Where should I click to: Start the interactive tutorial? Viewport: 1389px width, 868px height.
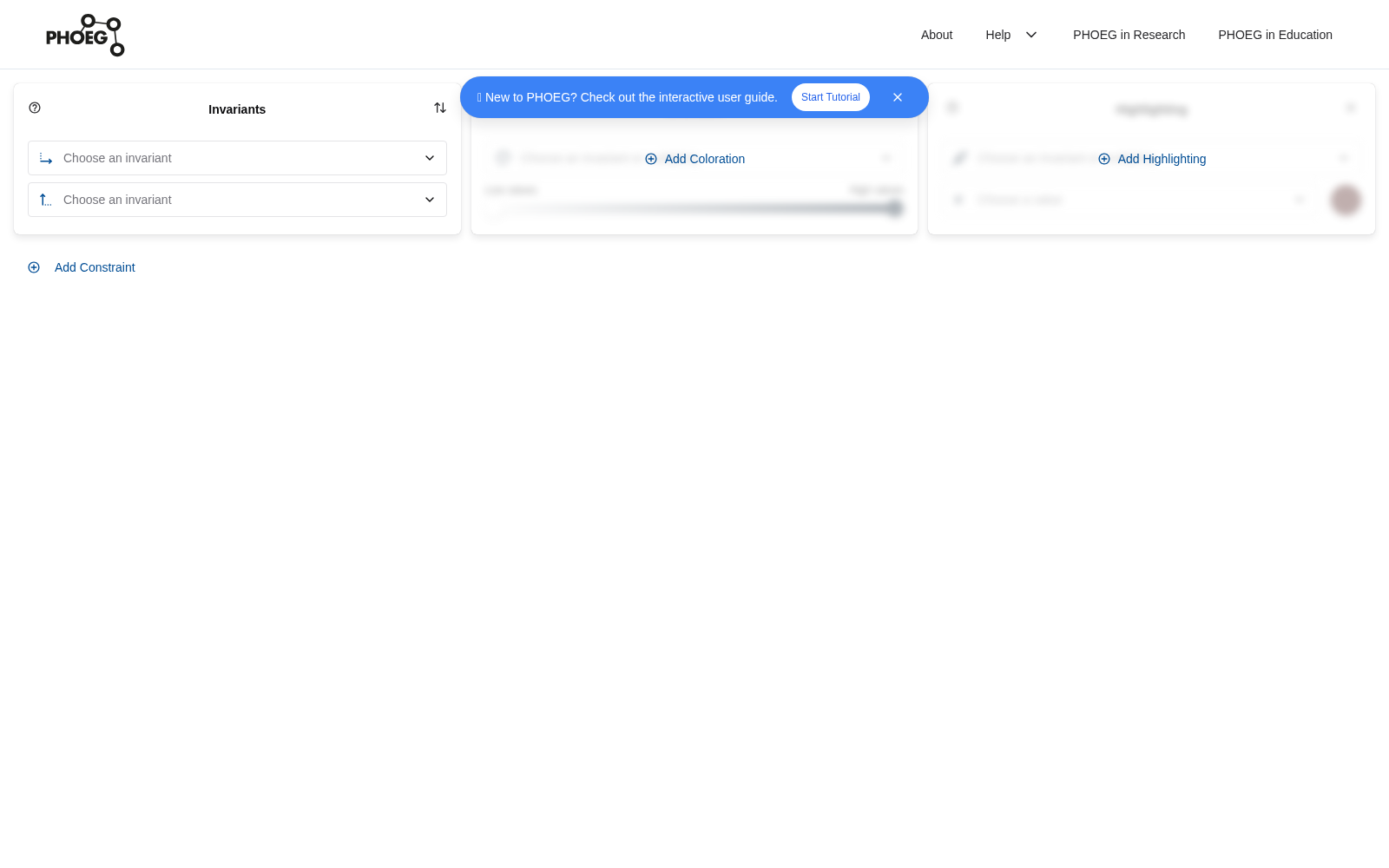[831, 97]
